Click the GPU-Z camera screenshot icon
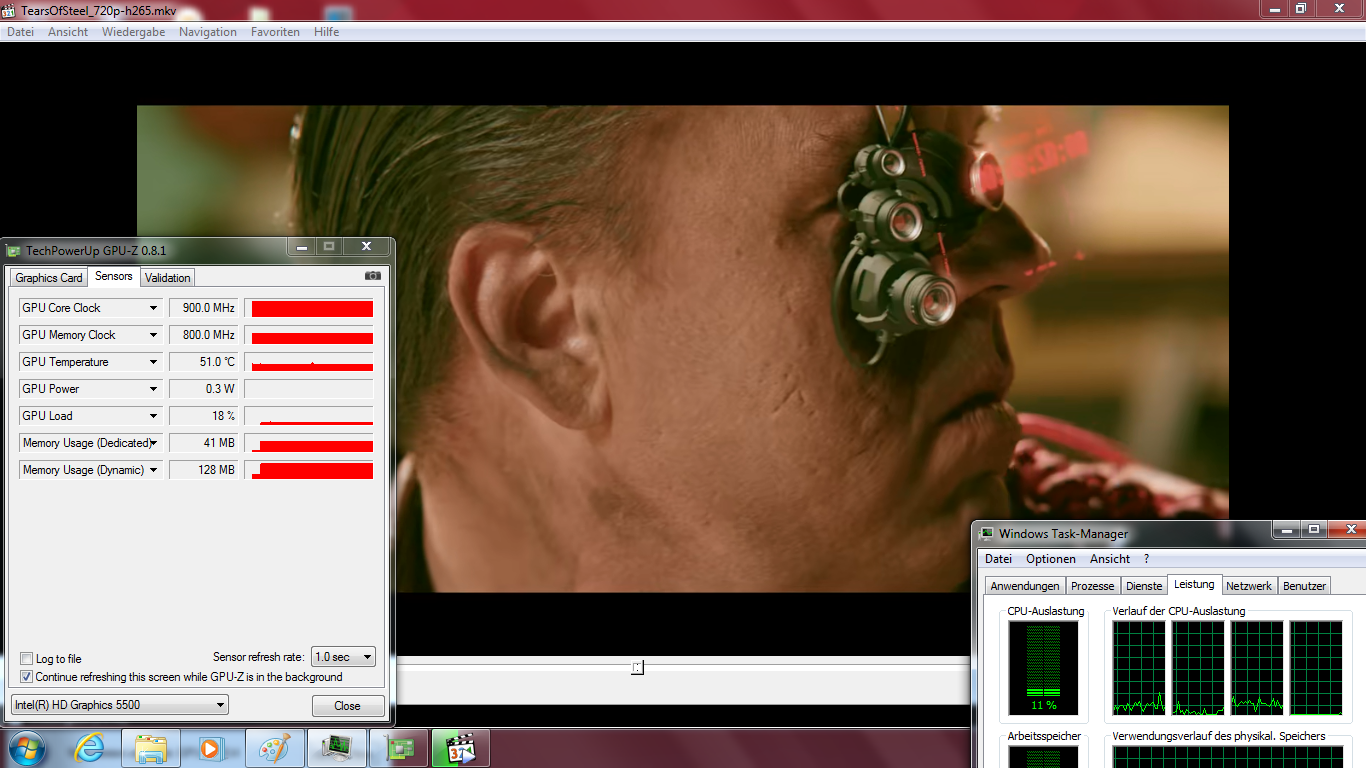 tap(373, 276)
